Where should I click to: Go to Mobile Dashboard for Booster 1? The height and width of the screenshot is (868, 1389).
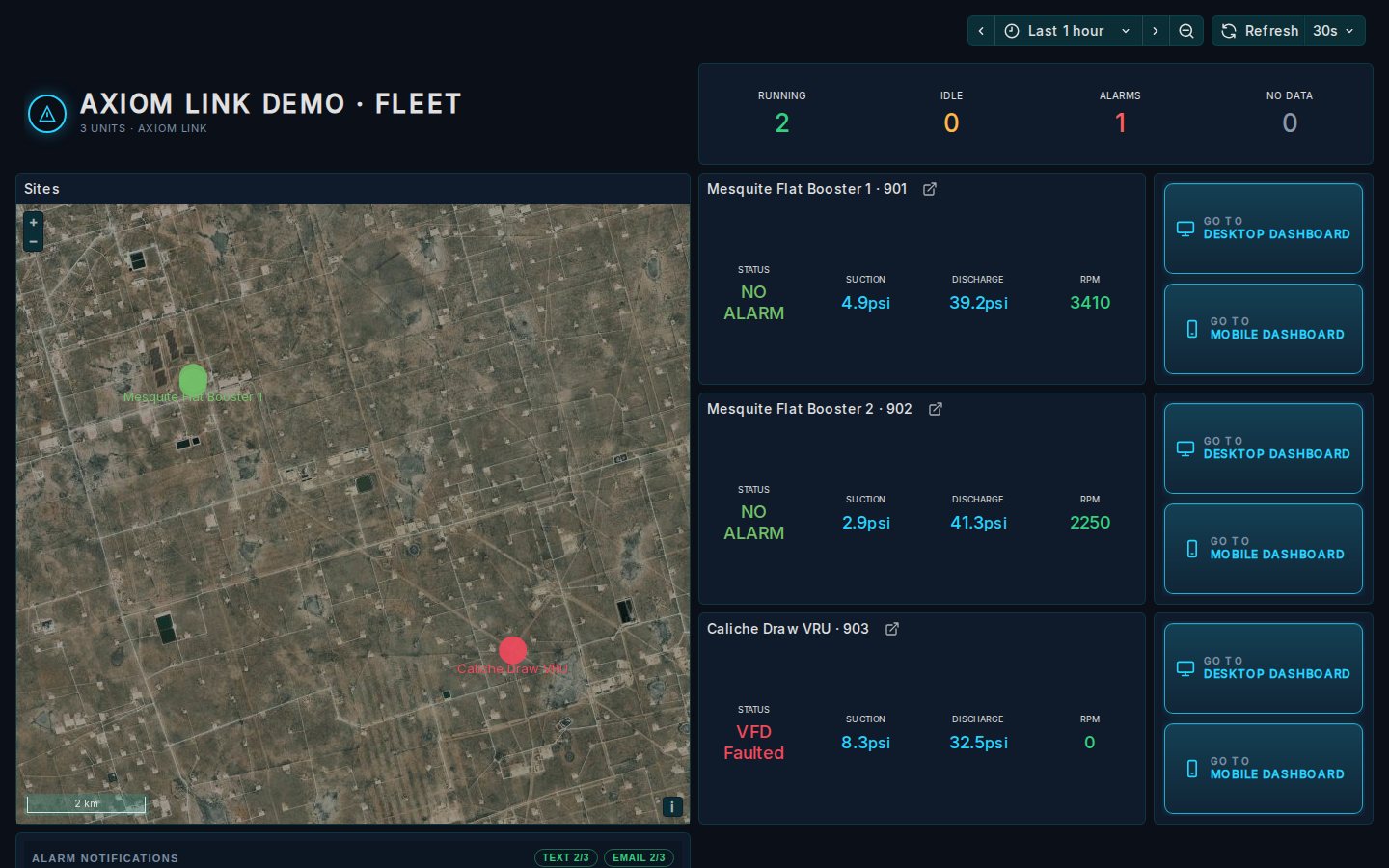pos(1264,329)
